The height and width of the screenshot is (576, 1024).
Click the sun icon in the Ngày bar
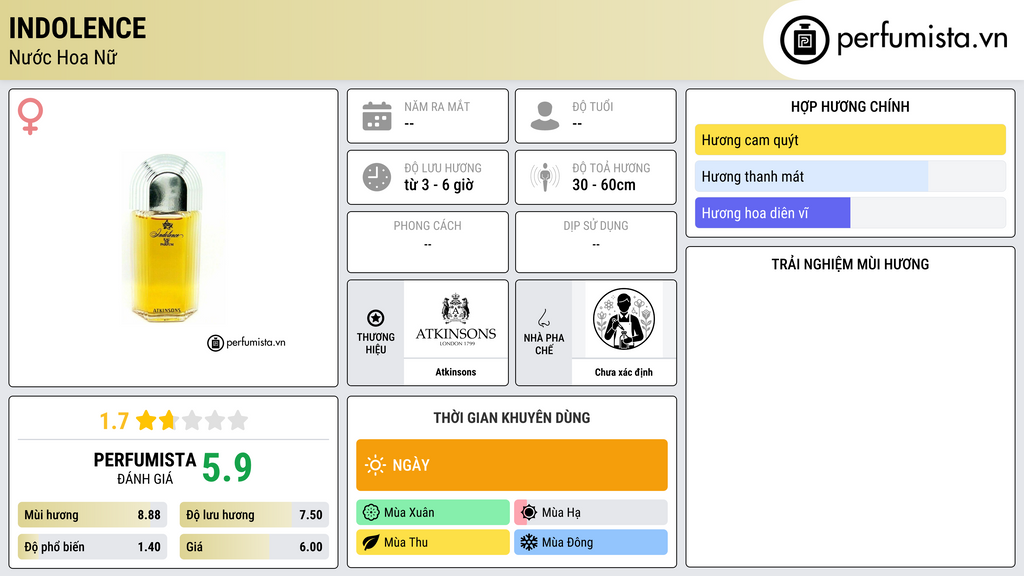point(375,465)
